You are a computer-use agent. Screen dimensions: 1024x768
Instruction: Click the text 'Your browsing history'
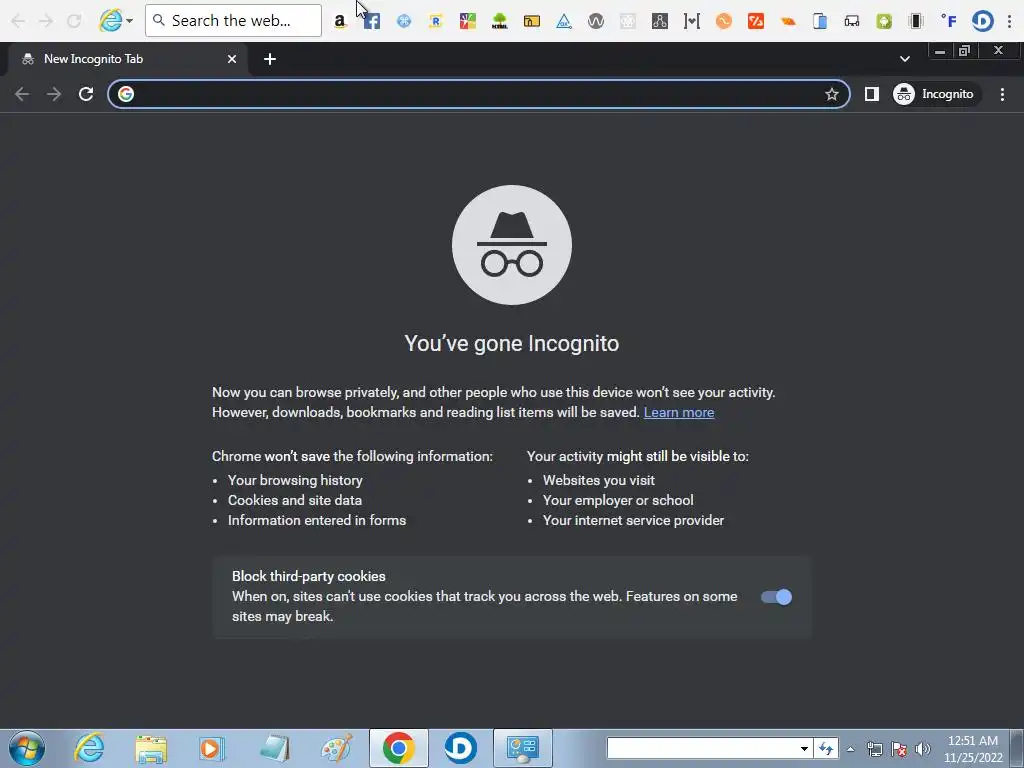(295, 481)
